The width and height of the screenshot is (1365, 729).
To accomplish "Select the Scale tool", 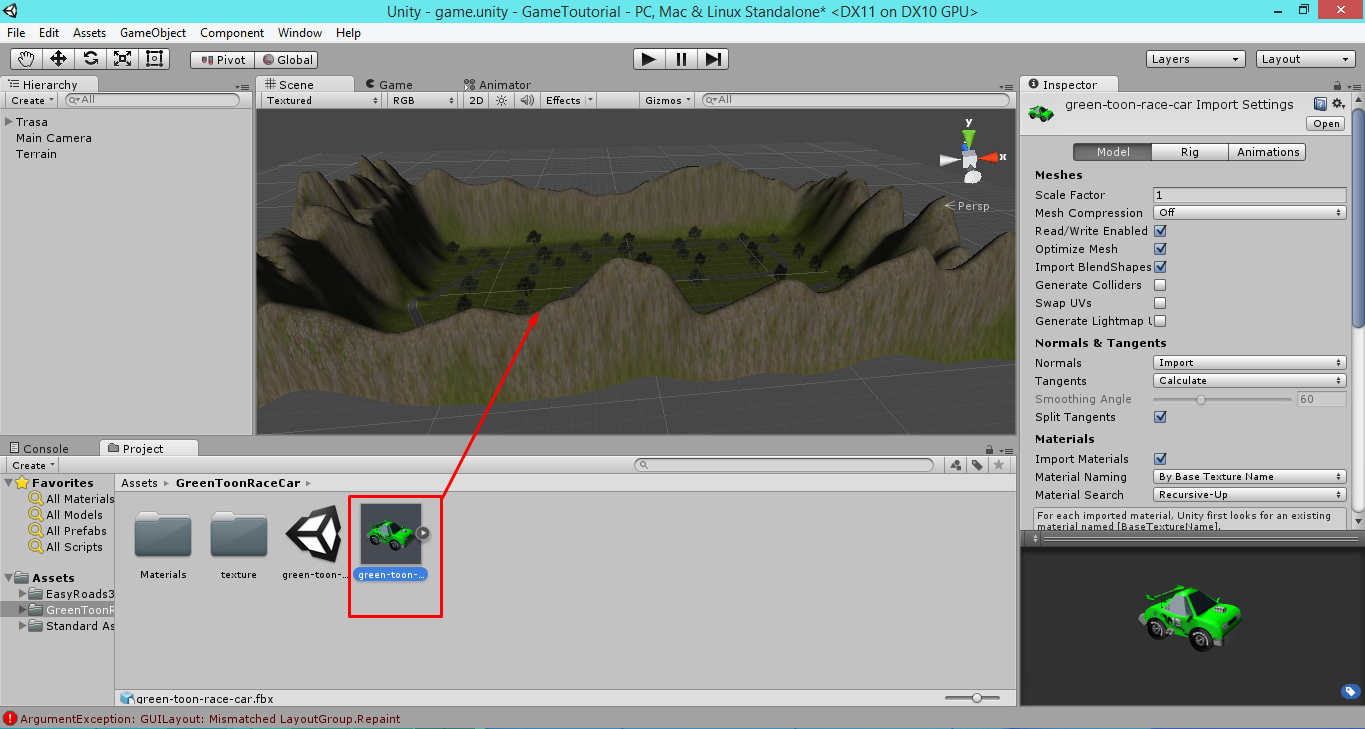I will (x=122, y=59).
